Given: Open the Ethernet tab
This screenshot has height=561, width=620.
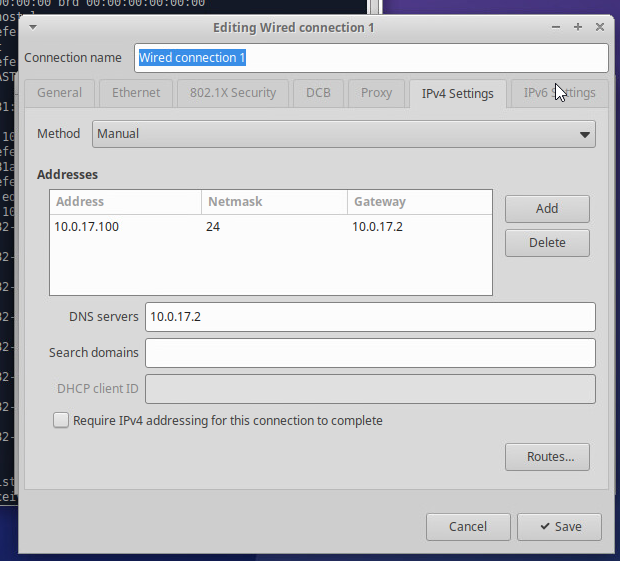Looking at the screenshot, I should pyautogui.click(x=136, y=93).
